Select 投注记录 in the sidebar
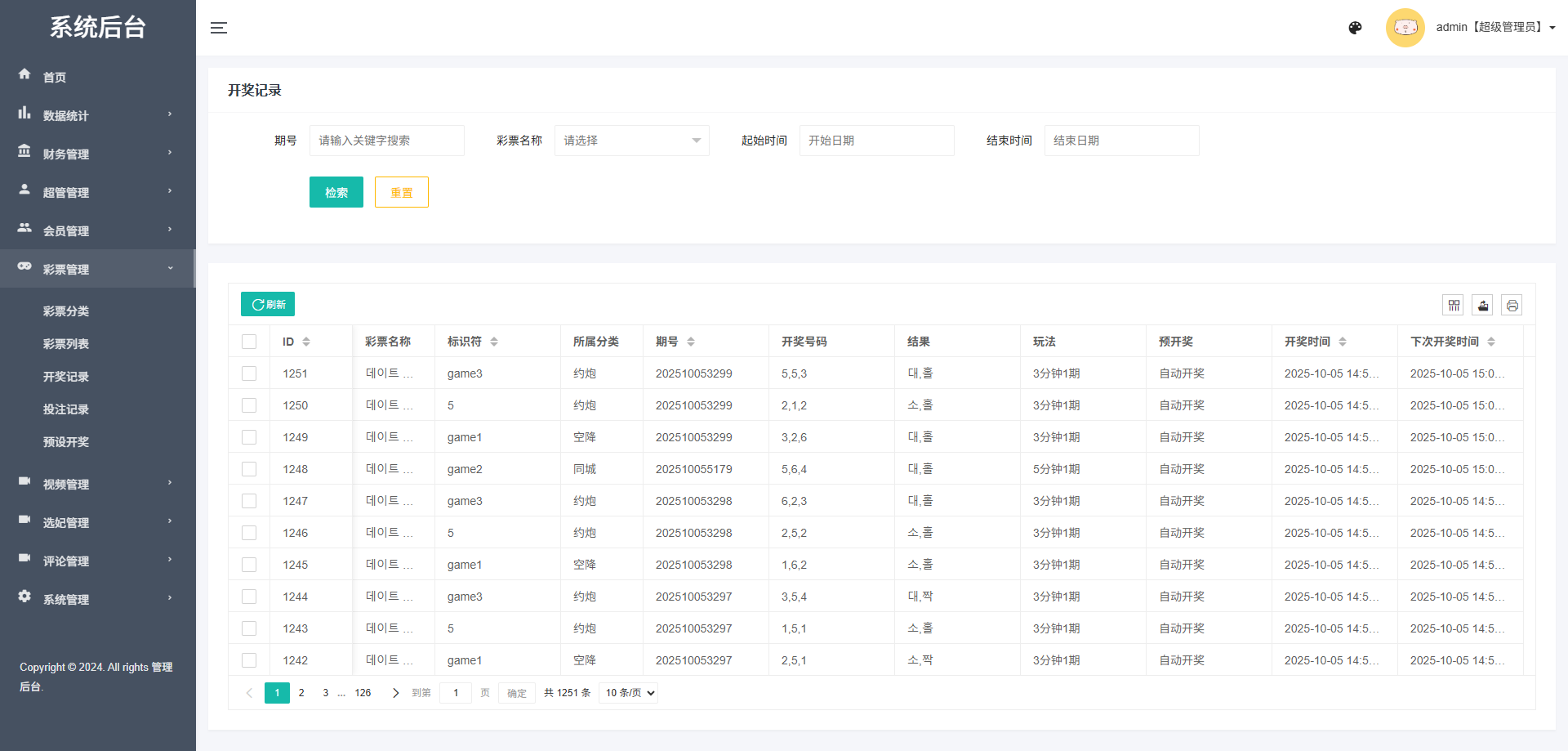The image size is (1568, 751). (x=66, y=409)
